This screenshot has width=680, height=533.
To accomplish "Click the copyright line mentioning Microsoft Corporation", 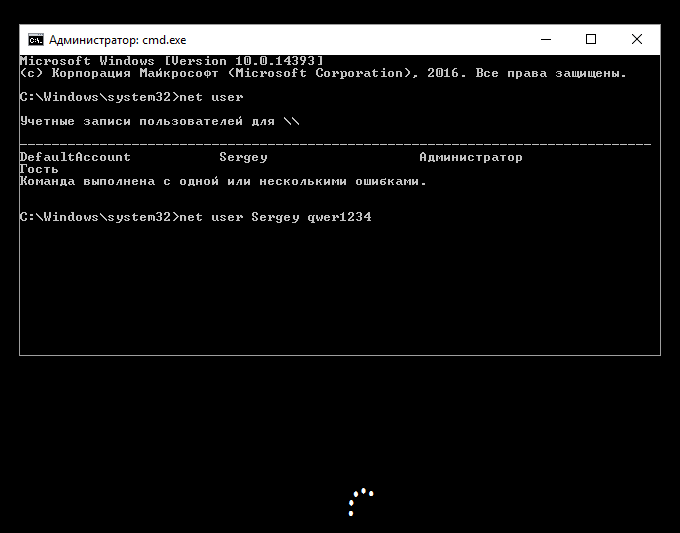I will coord(323,73).
